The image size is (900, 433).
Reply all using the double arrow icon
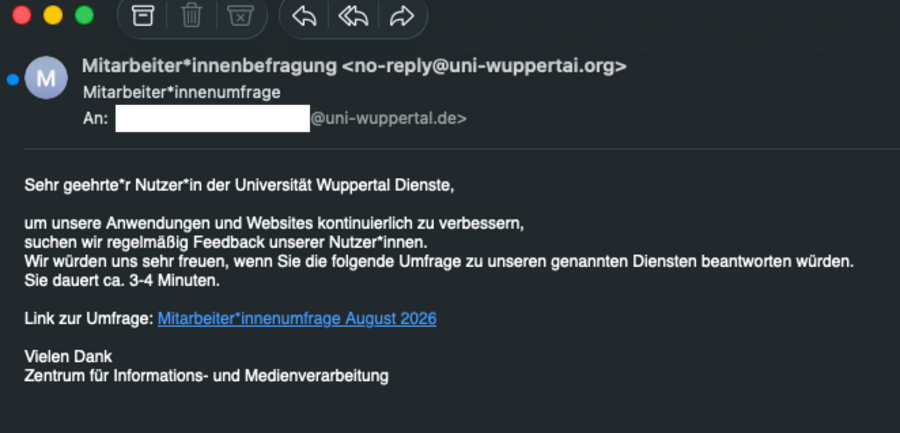pyautogui.click(x=354, y=16)
